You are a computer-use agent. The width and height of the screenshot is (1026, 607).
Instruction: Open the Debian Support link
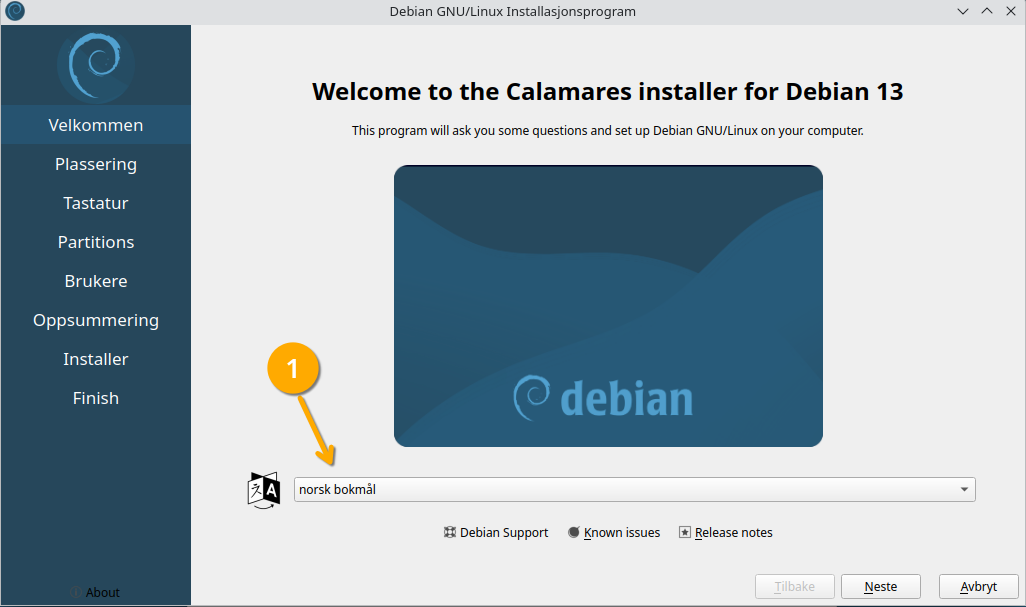(496, 532)
